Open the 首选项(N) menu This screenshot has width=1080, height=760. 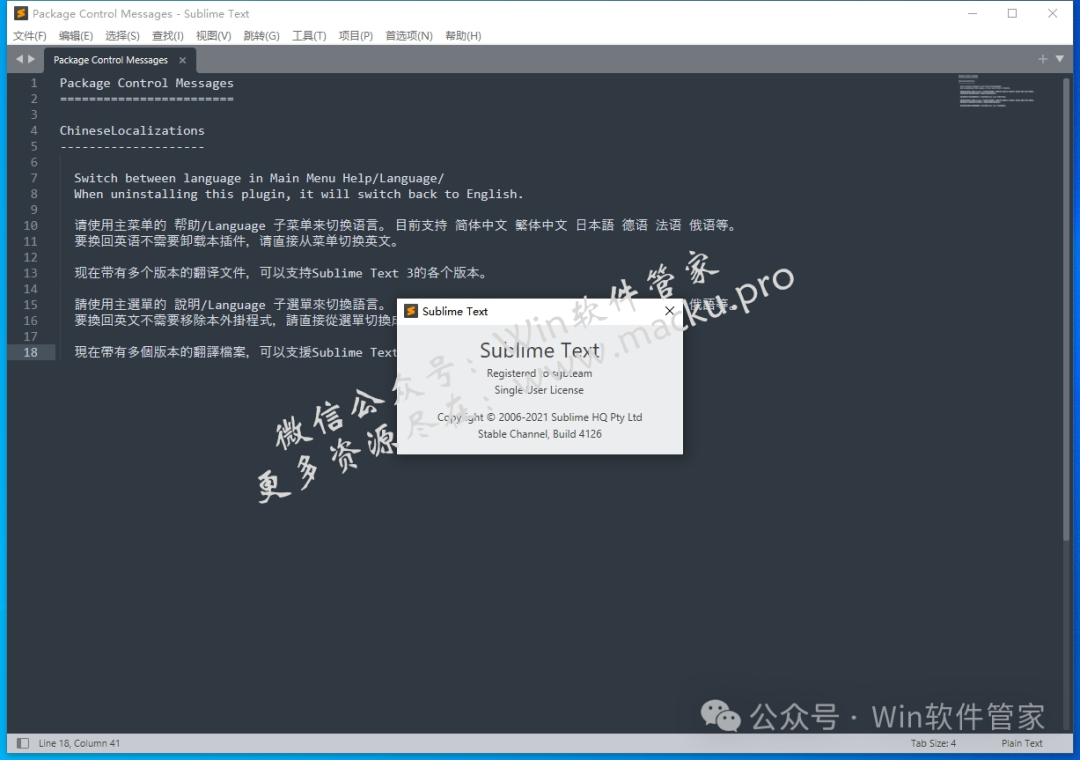[x=408, y=36]
